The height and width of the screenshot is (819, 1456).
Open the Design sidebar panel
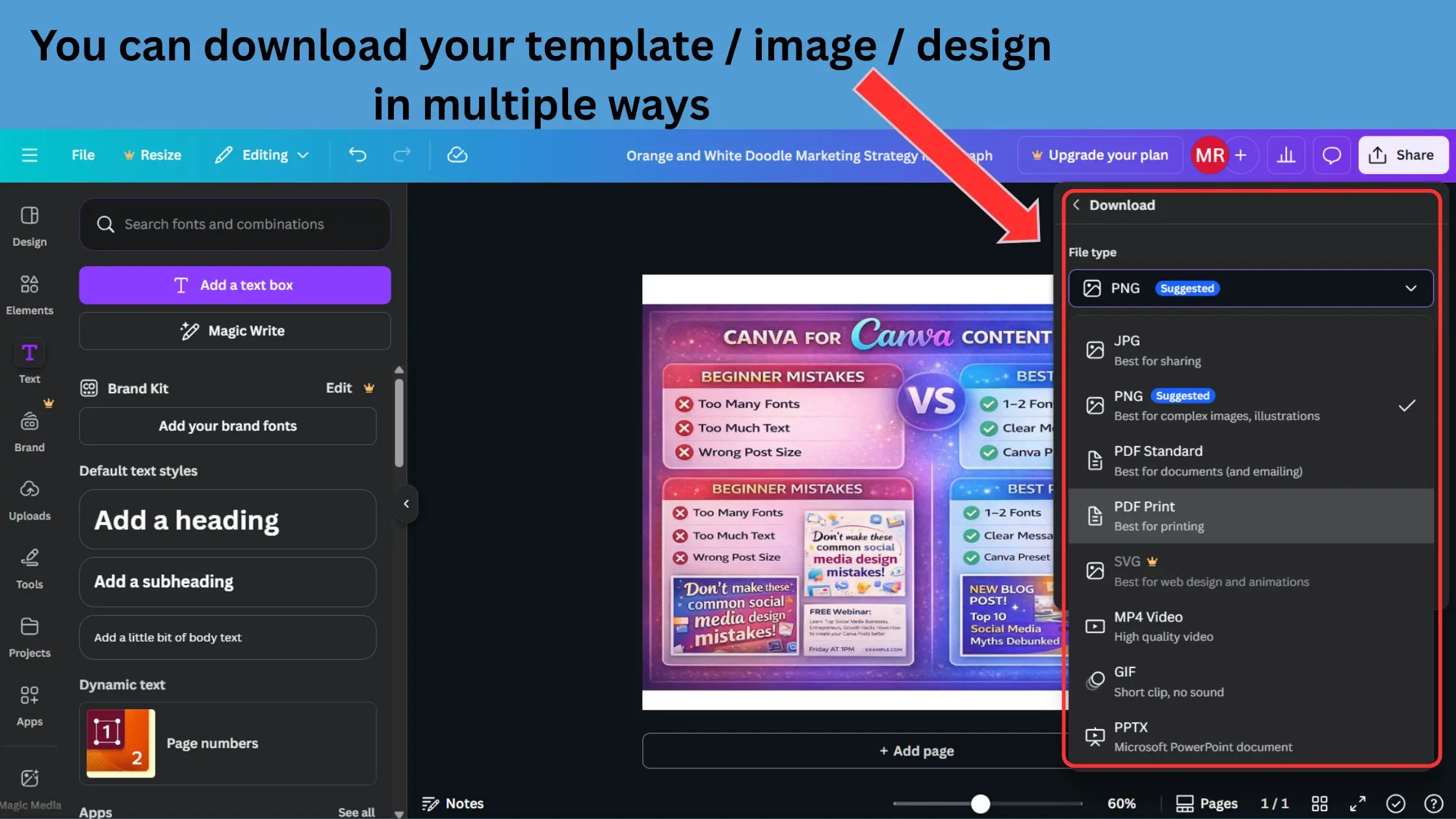click(29, 226)
